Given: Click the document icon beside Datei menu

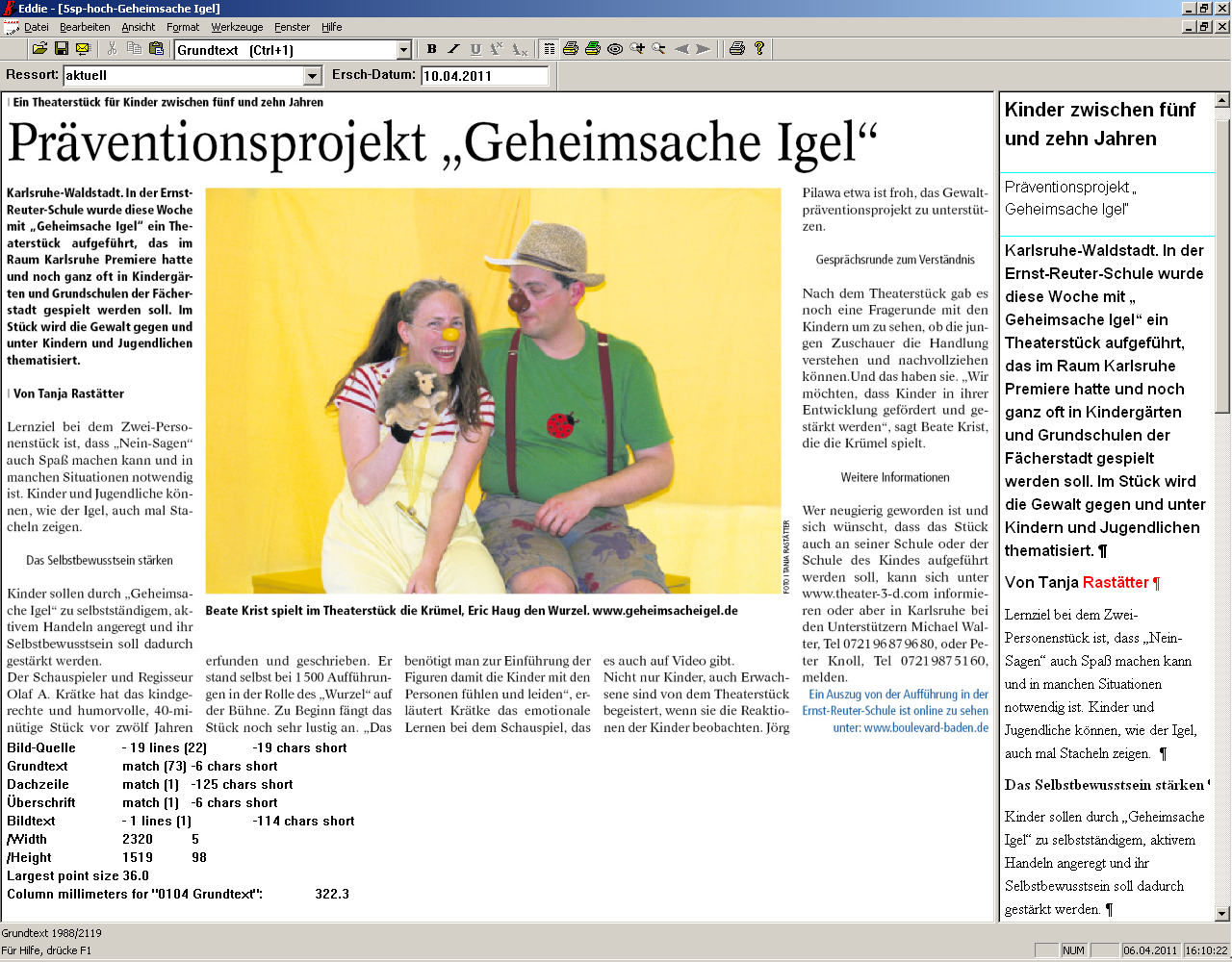Looking at the screenshot, I should [12, 27].
